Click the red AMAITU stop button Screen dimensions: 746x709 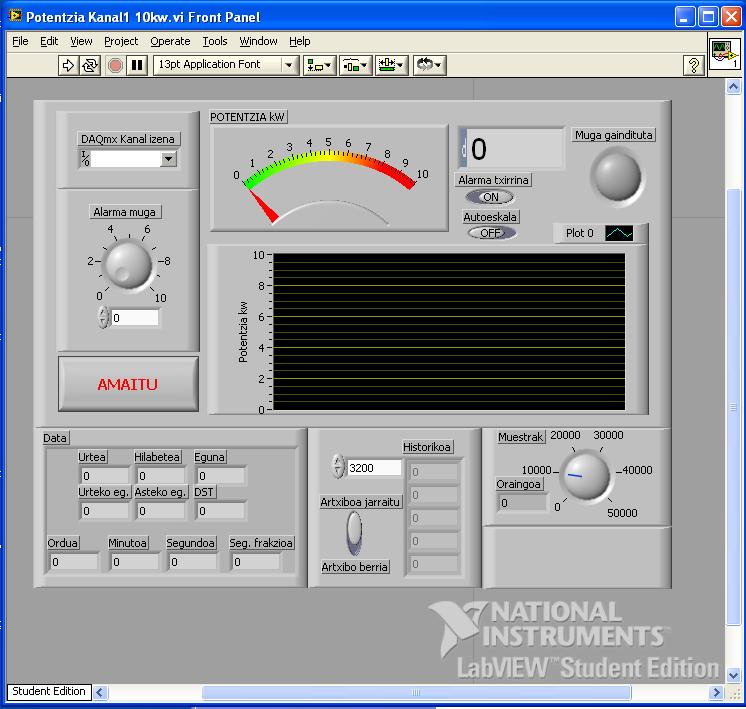click(128, 384)
